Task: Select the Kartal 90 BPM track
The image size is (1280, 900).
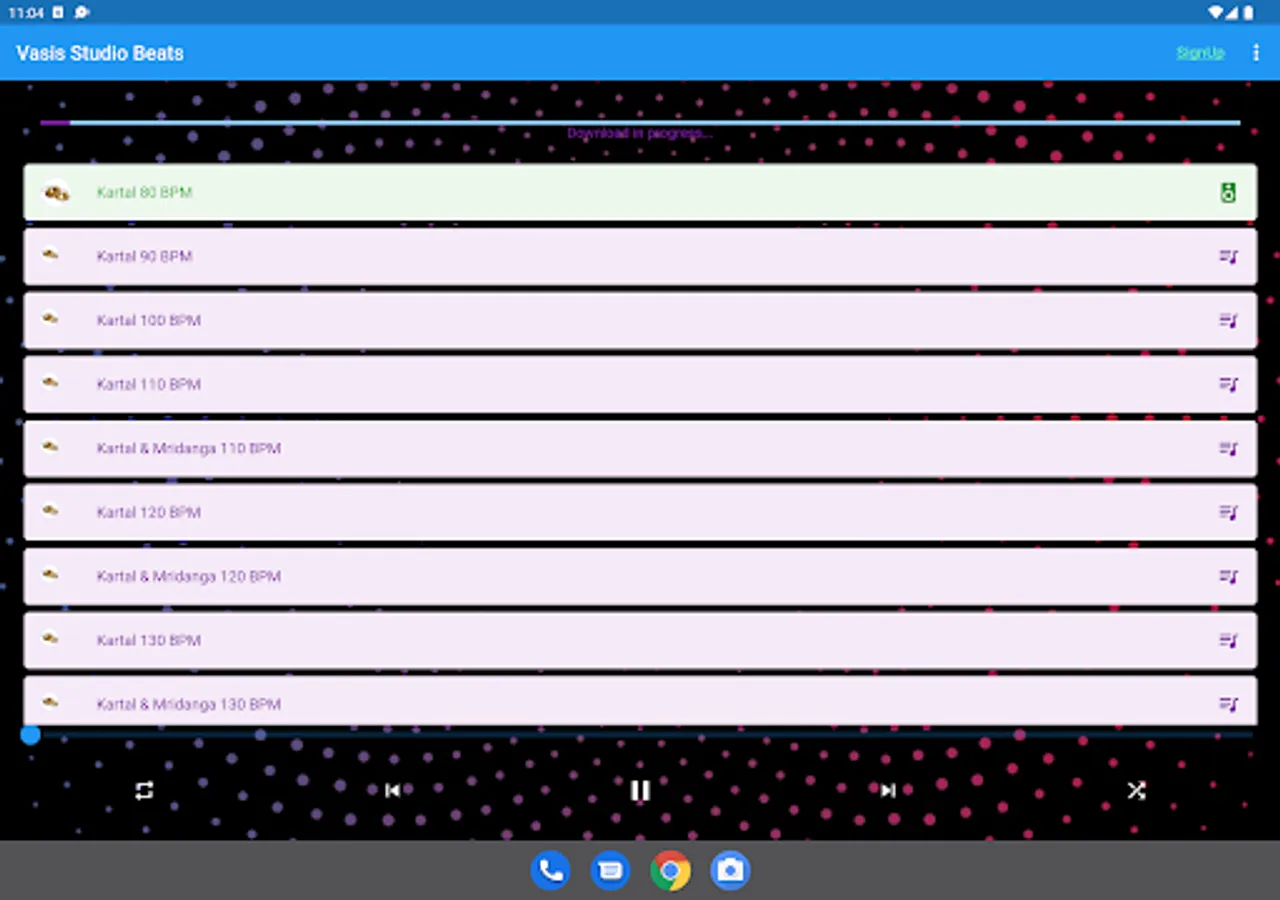Action: (640, 257)
